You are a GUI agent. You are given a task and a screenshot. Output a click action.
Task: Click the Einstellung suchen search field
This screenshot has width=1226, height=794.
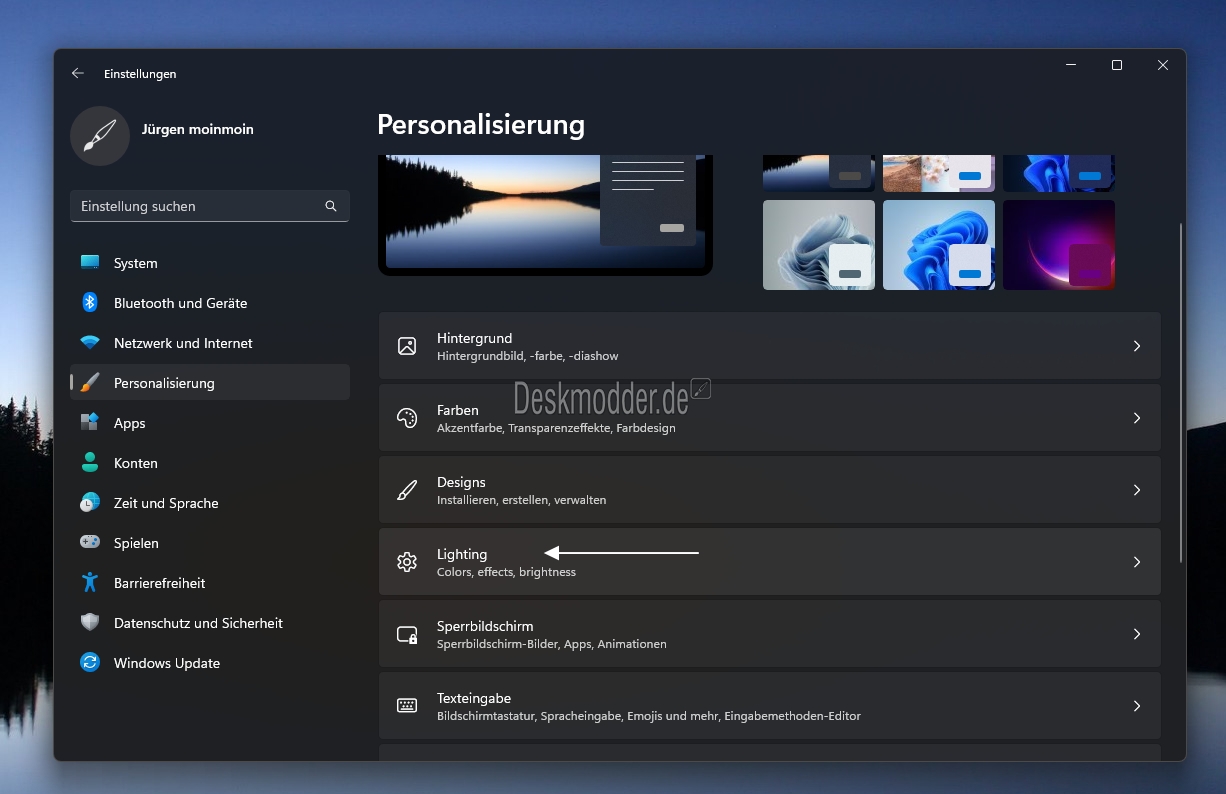210,206
